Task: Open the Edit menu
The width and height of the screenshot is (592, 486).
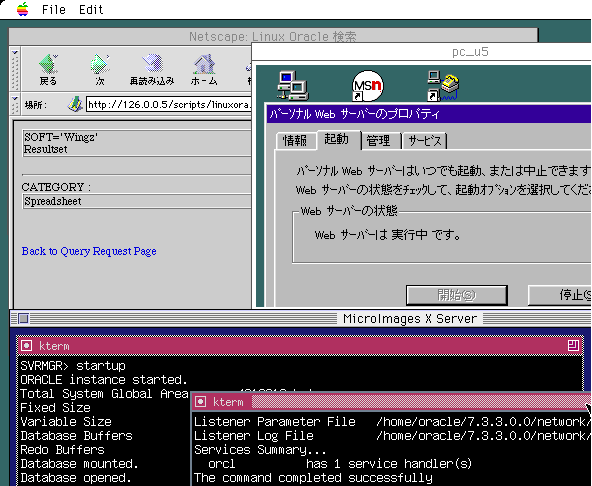Action: (x=91, y=9)
